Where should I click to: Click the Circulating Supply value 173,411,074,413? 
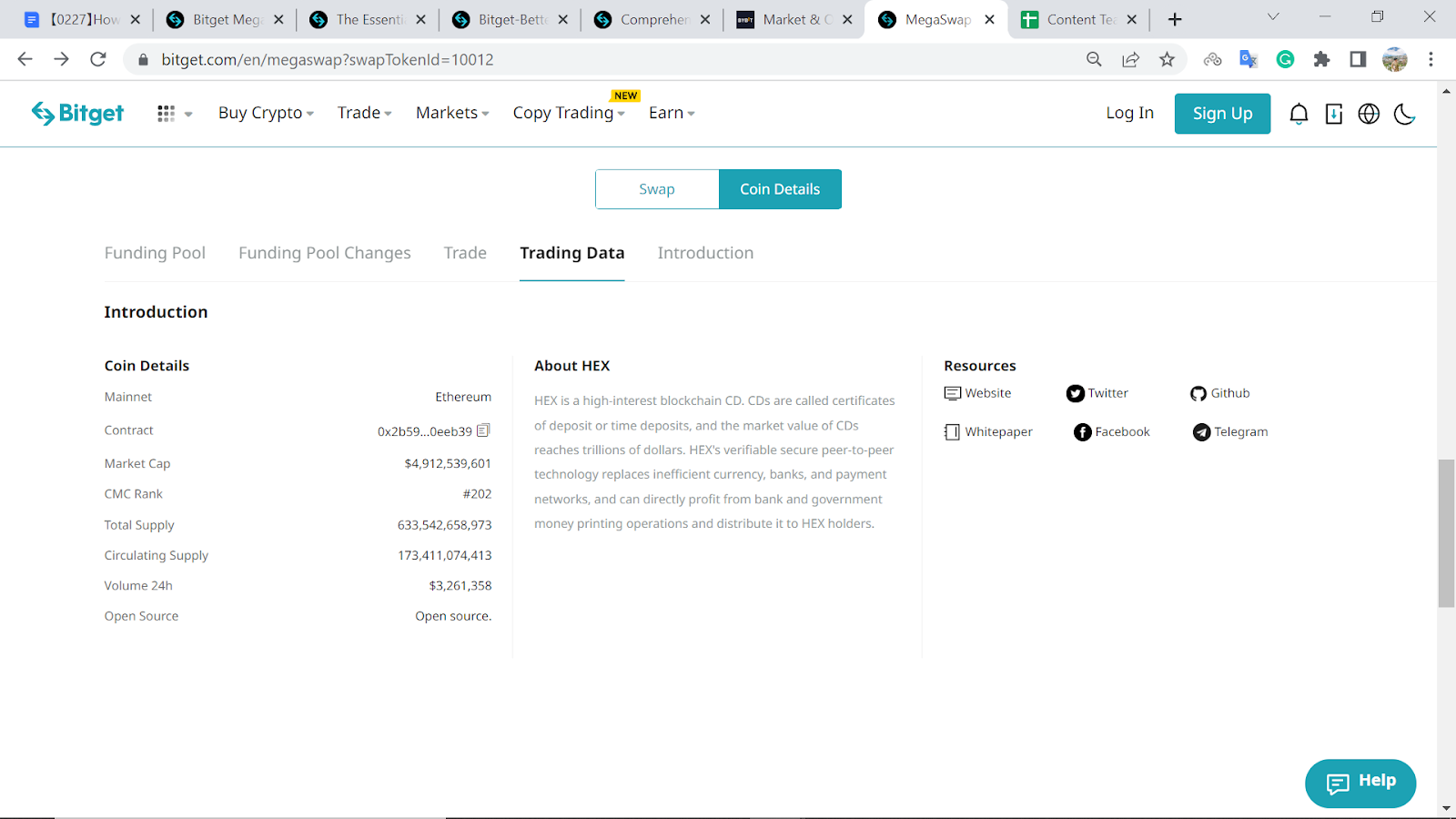click(x=444, y=555)
